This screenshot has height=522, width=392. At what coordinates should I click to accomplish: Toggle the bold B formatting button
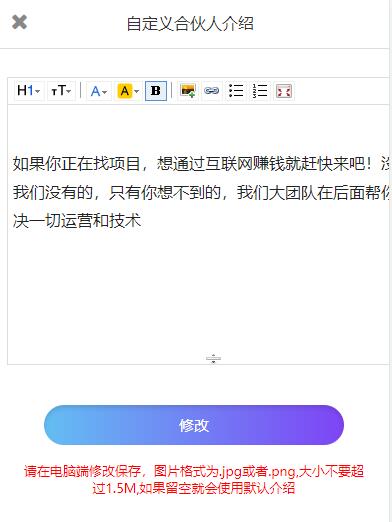coord(156,91)
